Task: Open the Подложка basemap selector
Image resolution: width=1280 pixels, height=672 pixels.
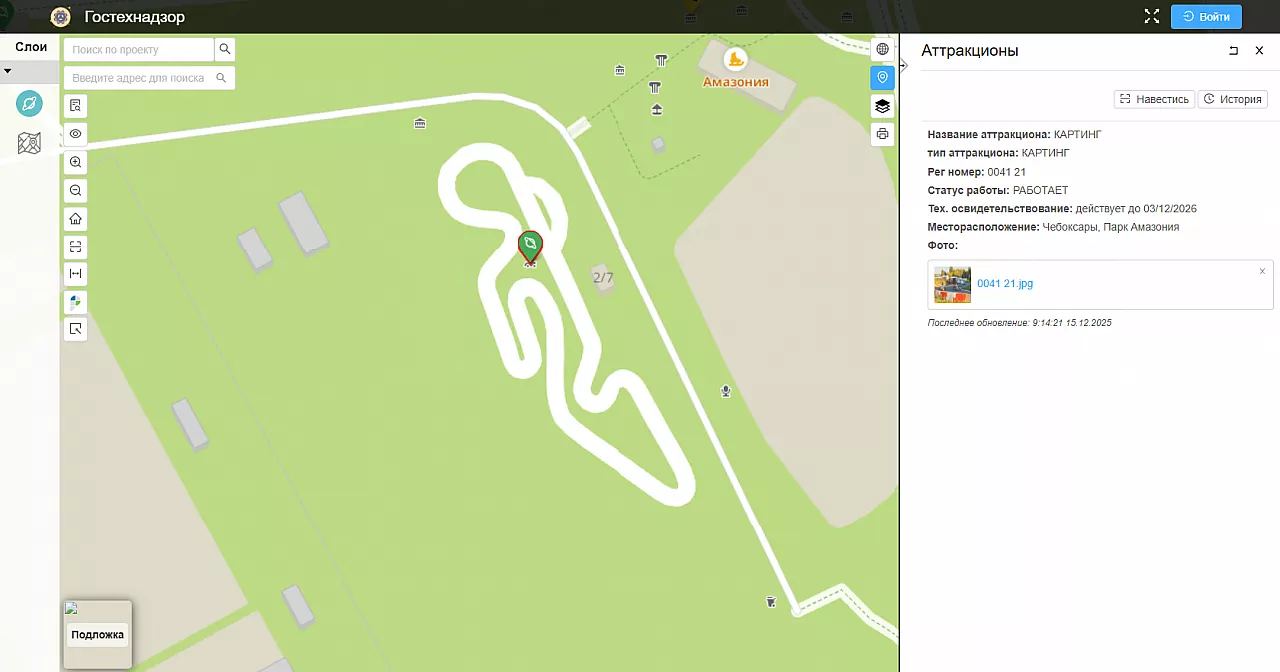Action: point(97,634)
